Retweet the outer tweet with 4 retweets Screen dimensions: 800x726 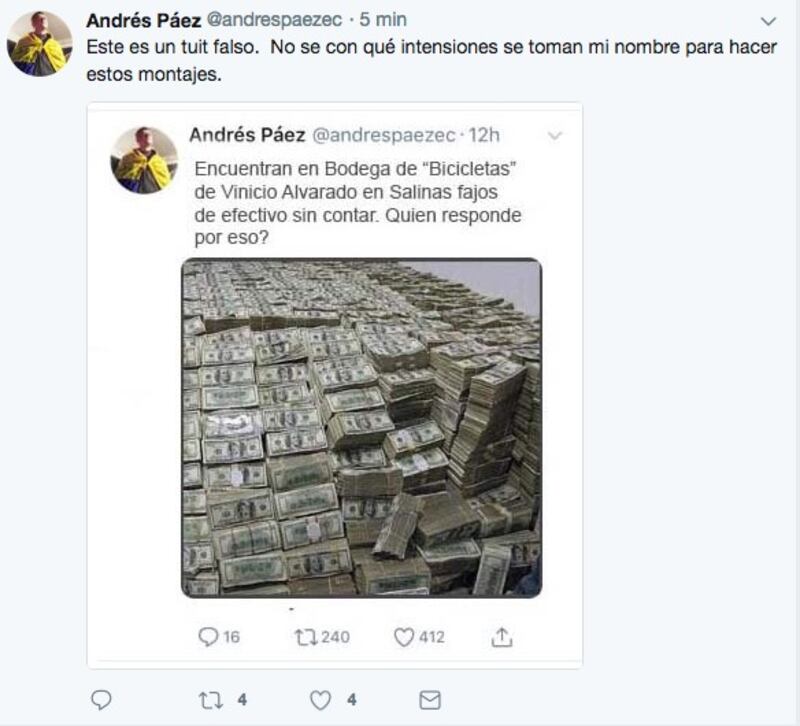point(211,700)
